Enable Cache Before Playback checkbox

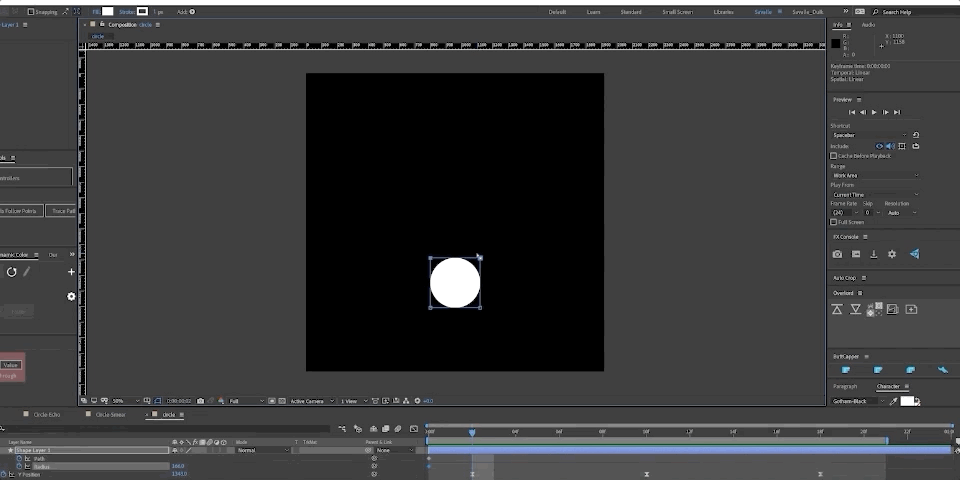833,156
